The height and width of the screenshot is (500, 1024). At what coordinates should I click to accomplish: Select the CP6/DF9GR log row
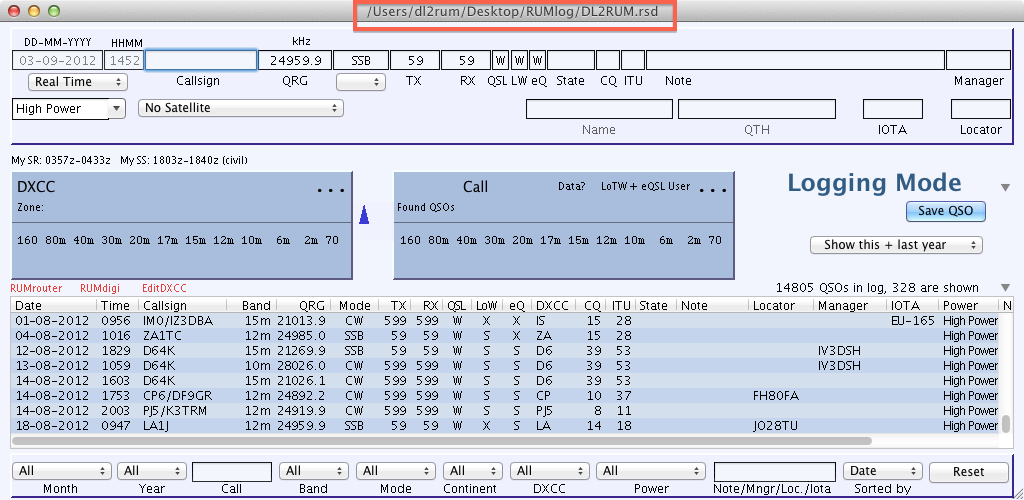coord(505,396)
